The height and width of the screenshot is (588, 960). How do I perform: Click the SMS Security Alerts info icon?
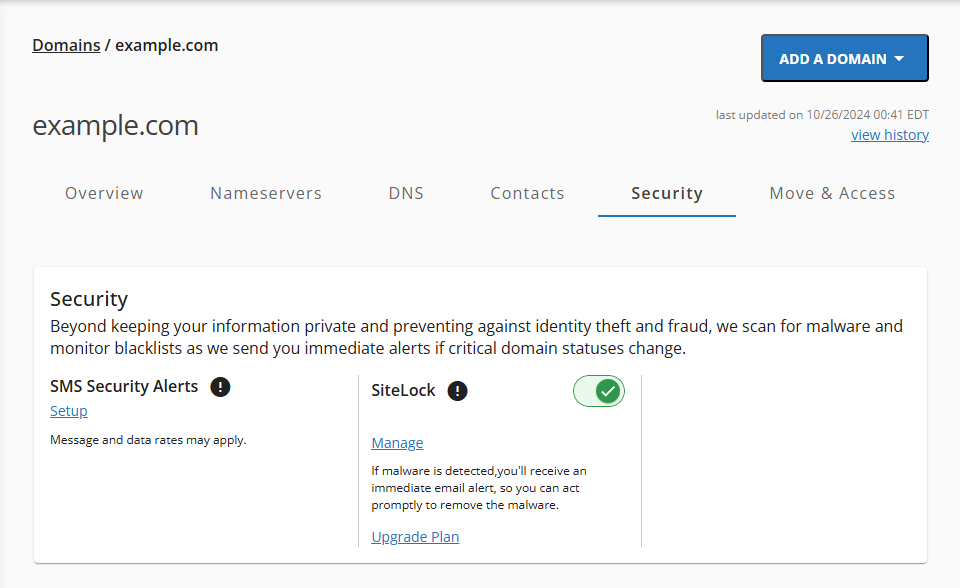(x=220, y=387)
